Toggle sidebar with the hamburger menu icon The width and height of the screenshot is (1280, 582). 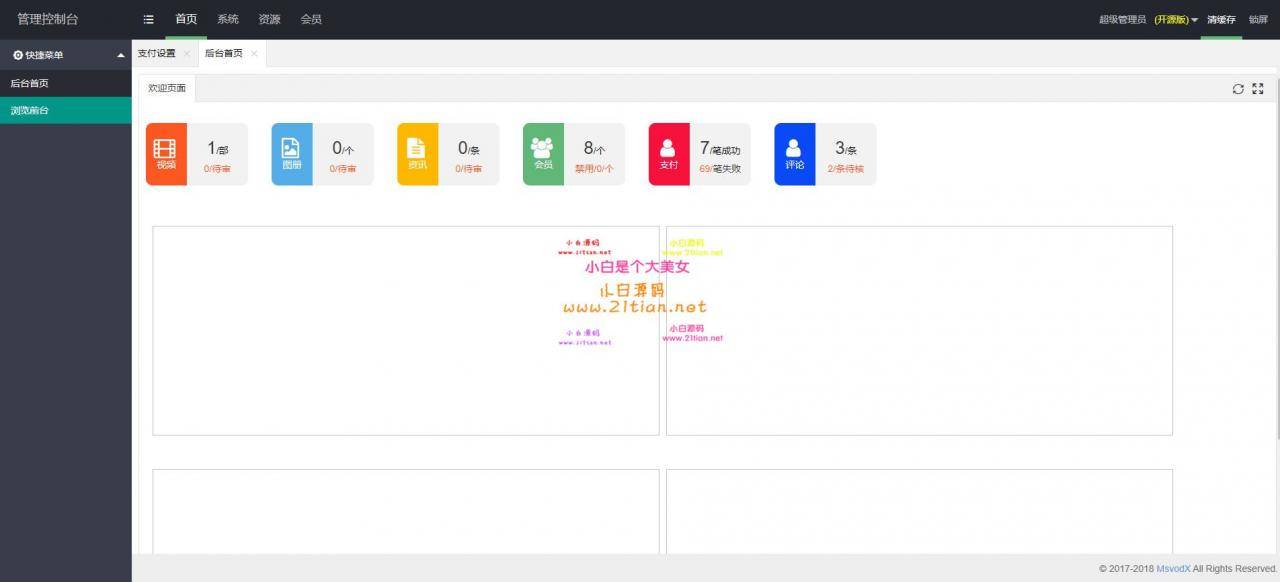149,19
